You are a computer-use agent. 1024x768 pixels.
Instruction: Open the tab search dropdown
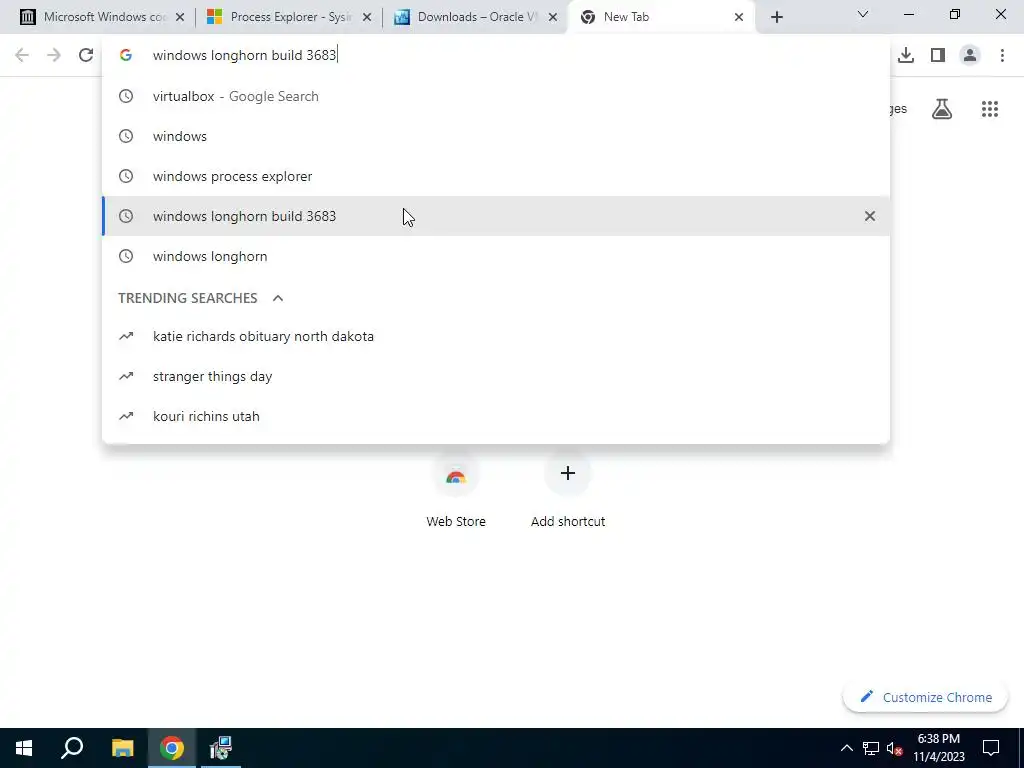(863, 14)
